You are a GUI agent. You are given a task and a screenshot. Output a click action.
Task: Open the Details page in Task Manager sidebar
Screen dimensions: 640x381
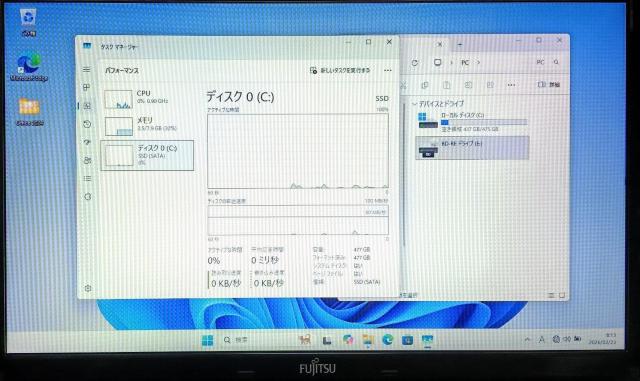tap(87, 178)
